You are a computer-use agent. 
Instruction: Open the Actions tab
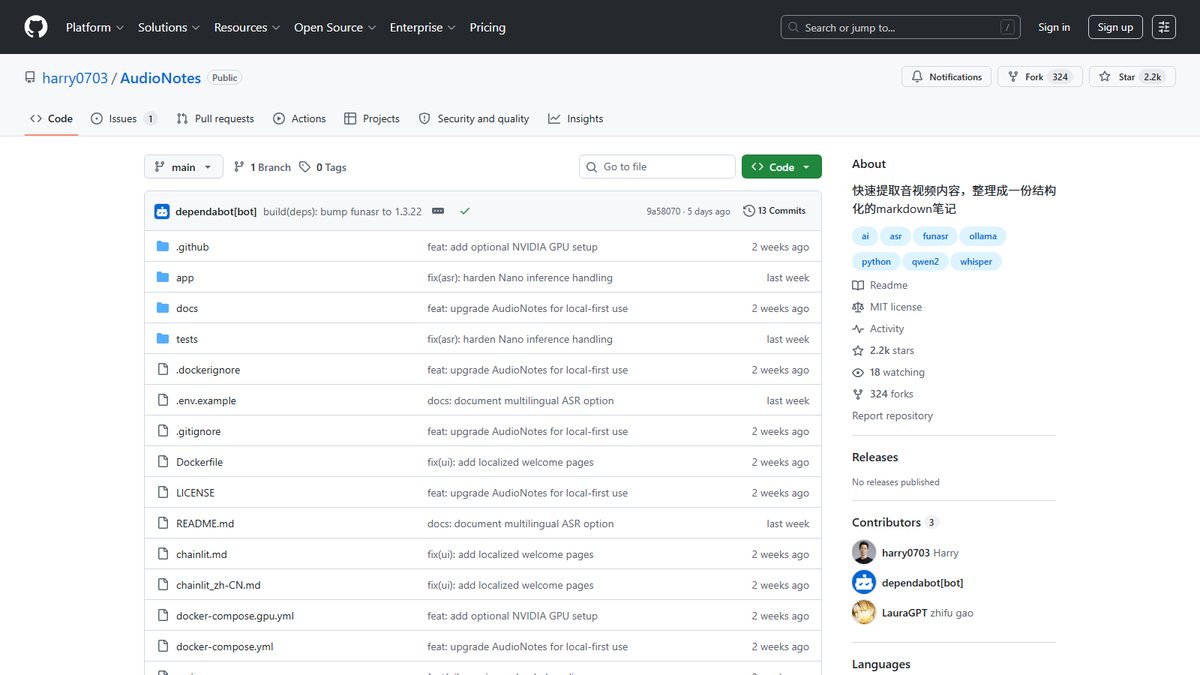coord(299,118)
